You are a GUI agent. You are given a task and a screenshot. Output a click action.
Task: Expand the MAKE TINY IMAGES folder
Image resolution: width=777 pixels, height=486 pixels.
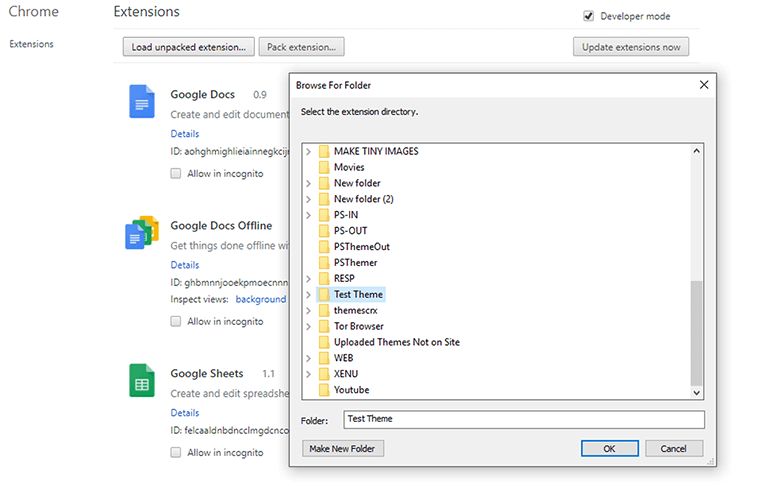[x=309, y=151]
